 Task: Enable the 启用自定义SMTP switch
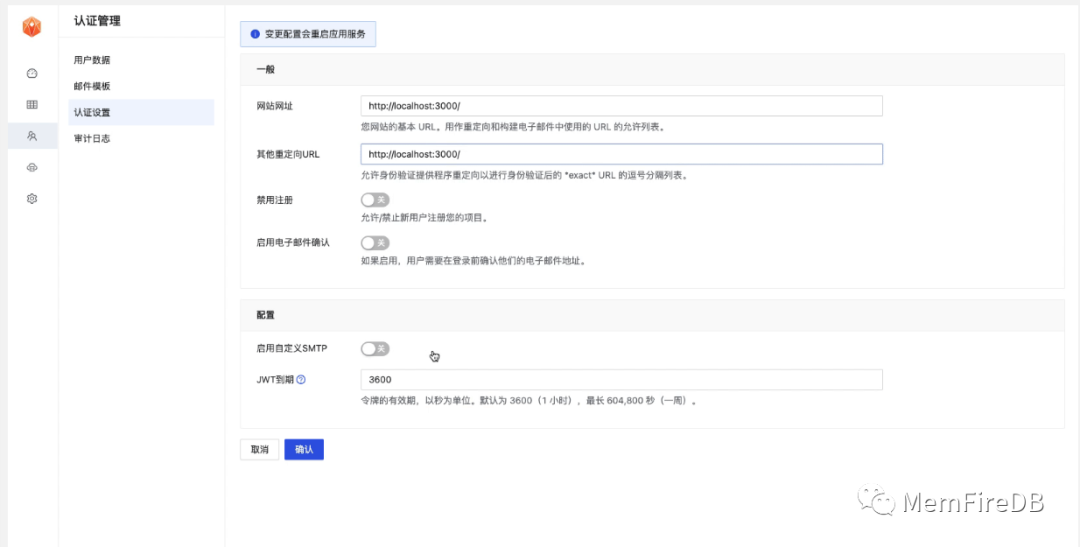coord(375,349)
